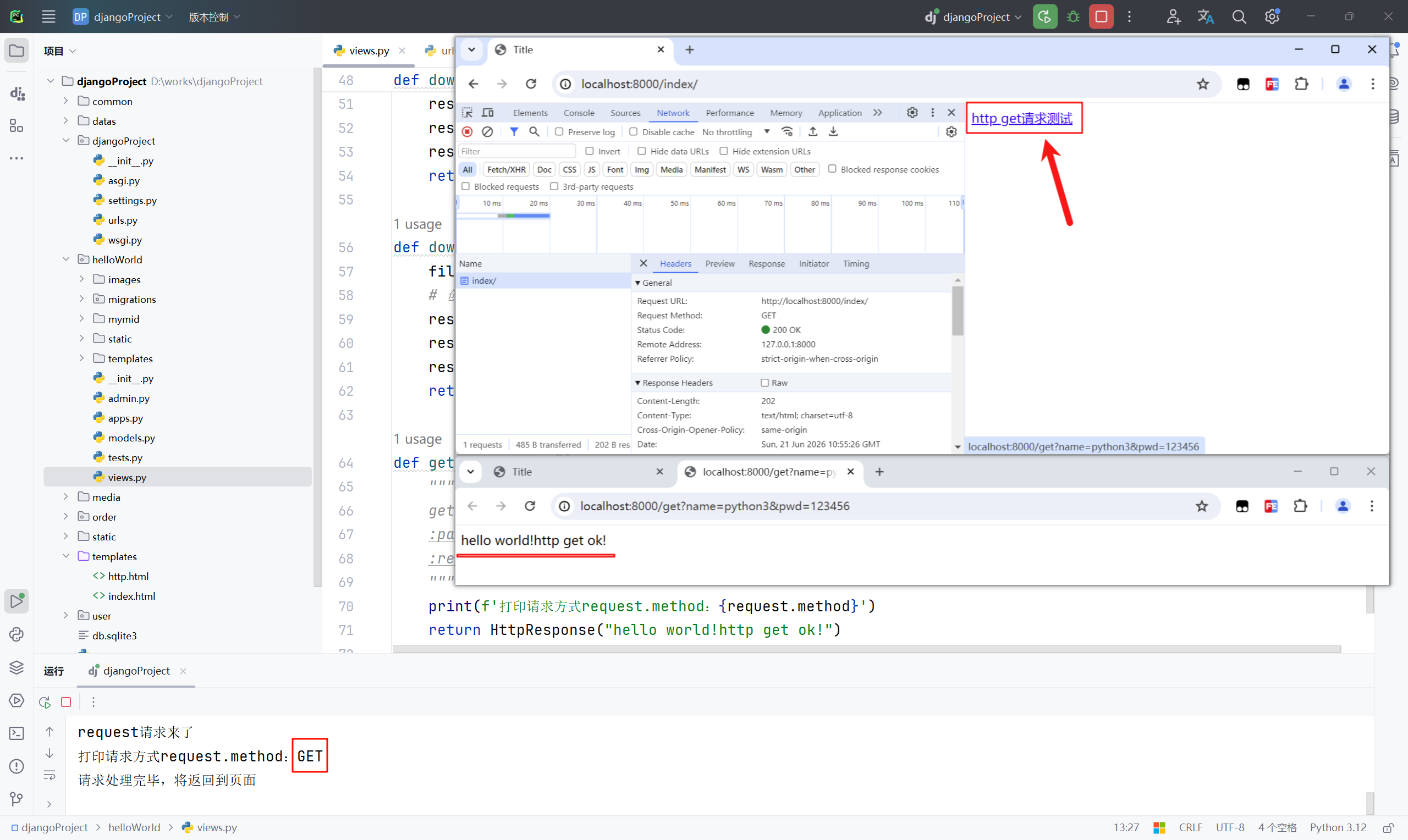The height and width of the screenshot is (840, 1408).
Task: Click the rerun djangoProject icon in Run panel
Action: (45, 702)
